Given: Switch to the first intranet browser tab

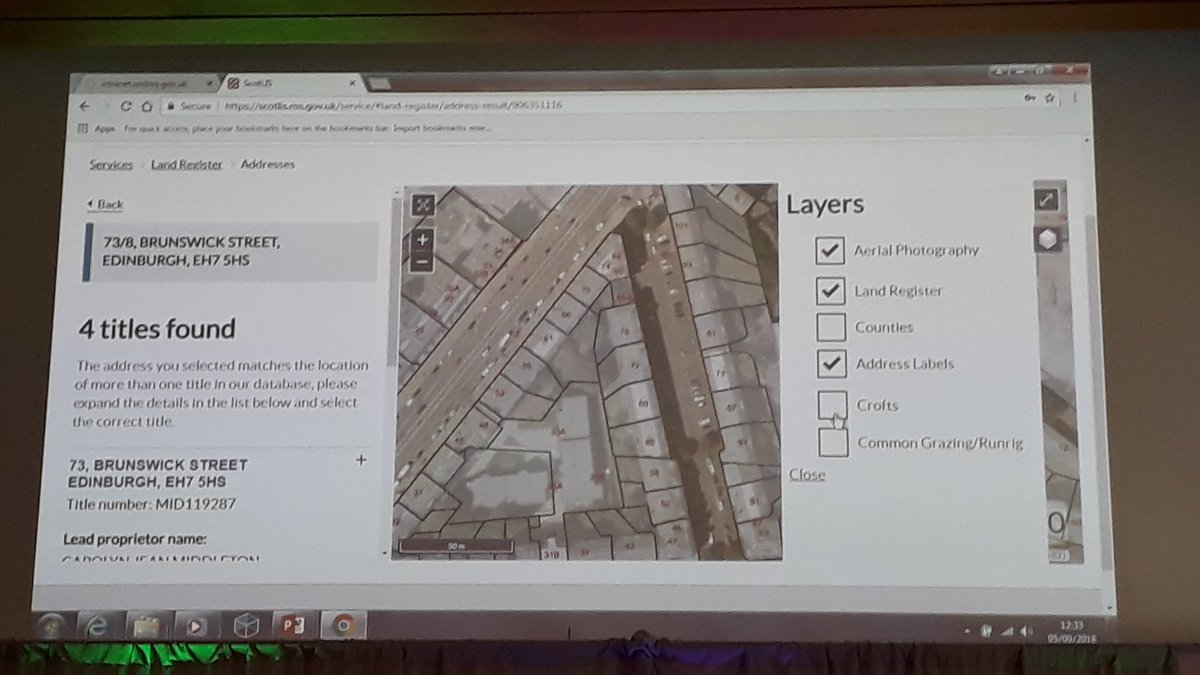Looking at the screenshot, I should (148, 82).
